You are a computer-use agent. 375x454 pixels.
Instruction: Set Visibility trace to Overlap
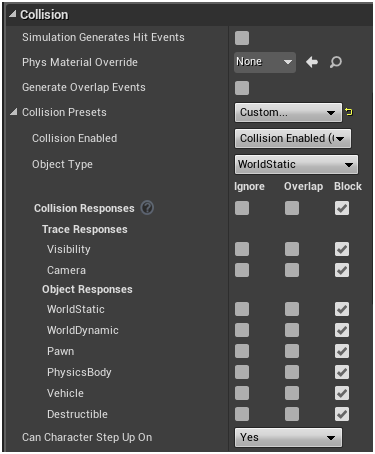(292, 249)
